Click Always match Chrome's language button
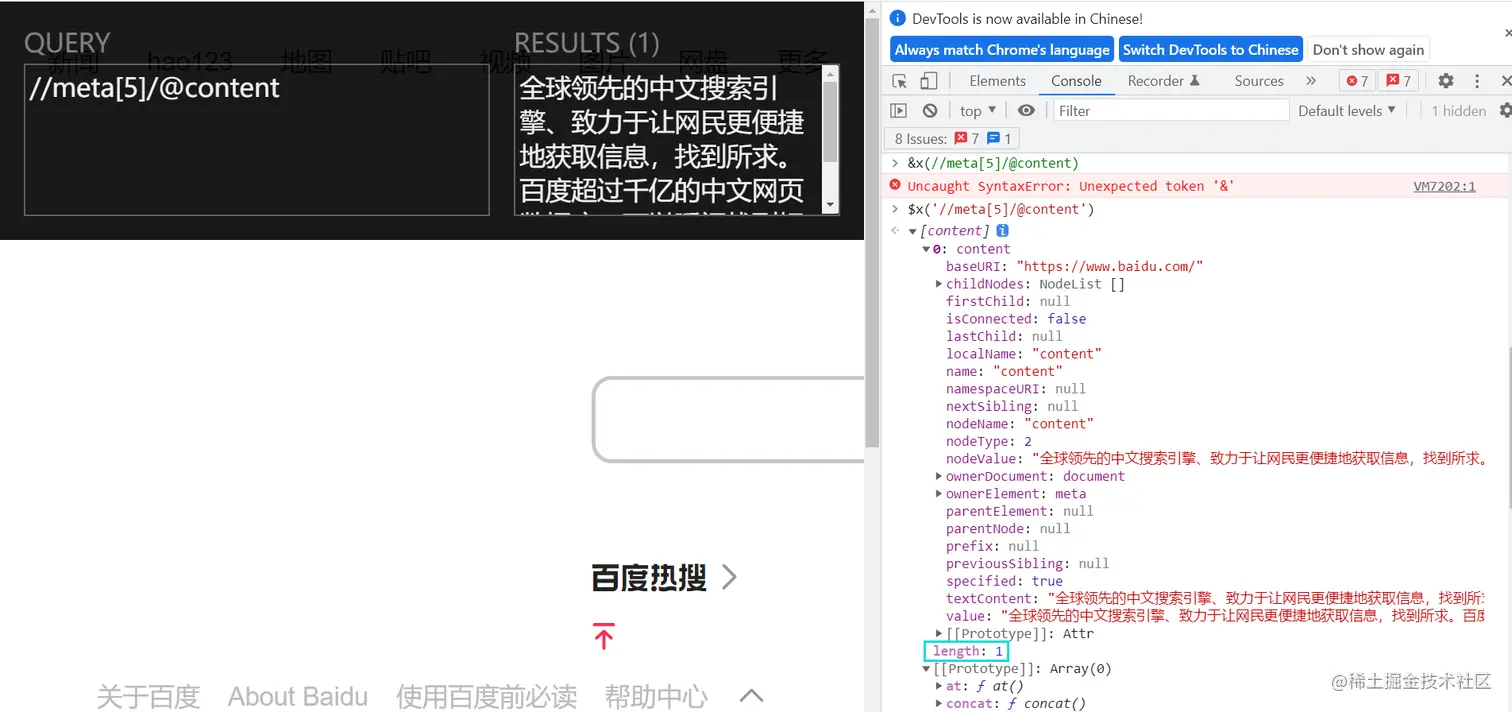This screenshot has width=1512, height=712. pos(1002,50)
